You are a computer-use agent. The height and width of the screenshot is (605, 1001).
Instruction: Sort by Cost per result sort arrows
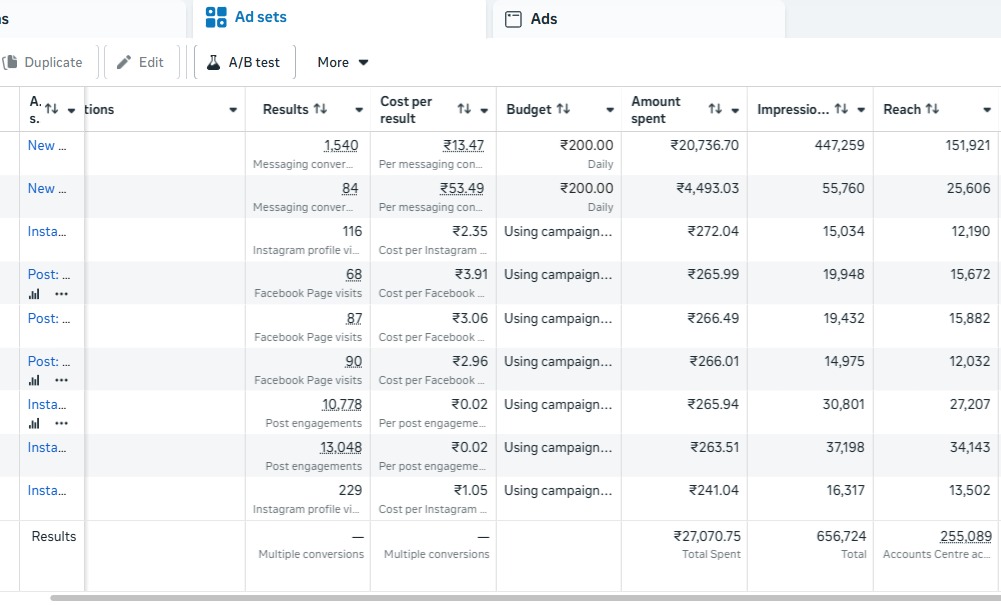[464, 109]
